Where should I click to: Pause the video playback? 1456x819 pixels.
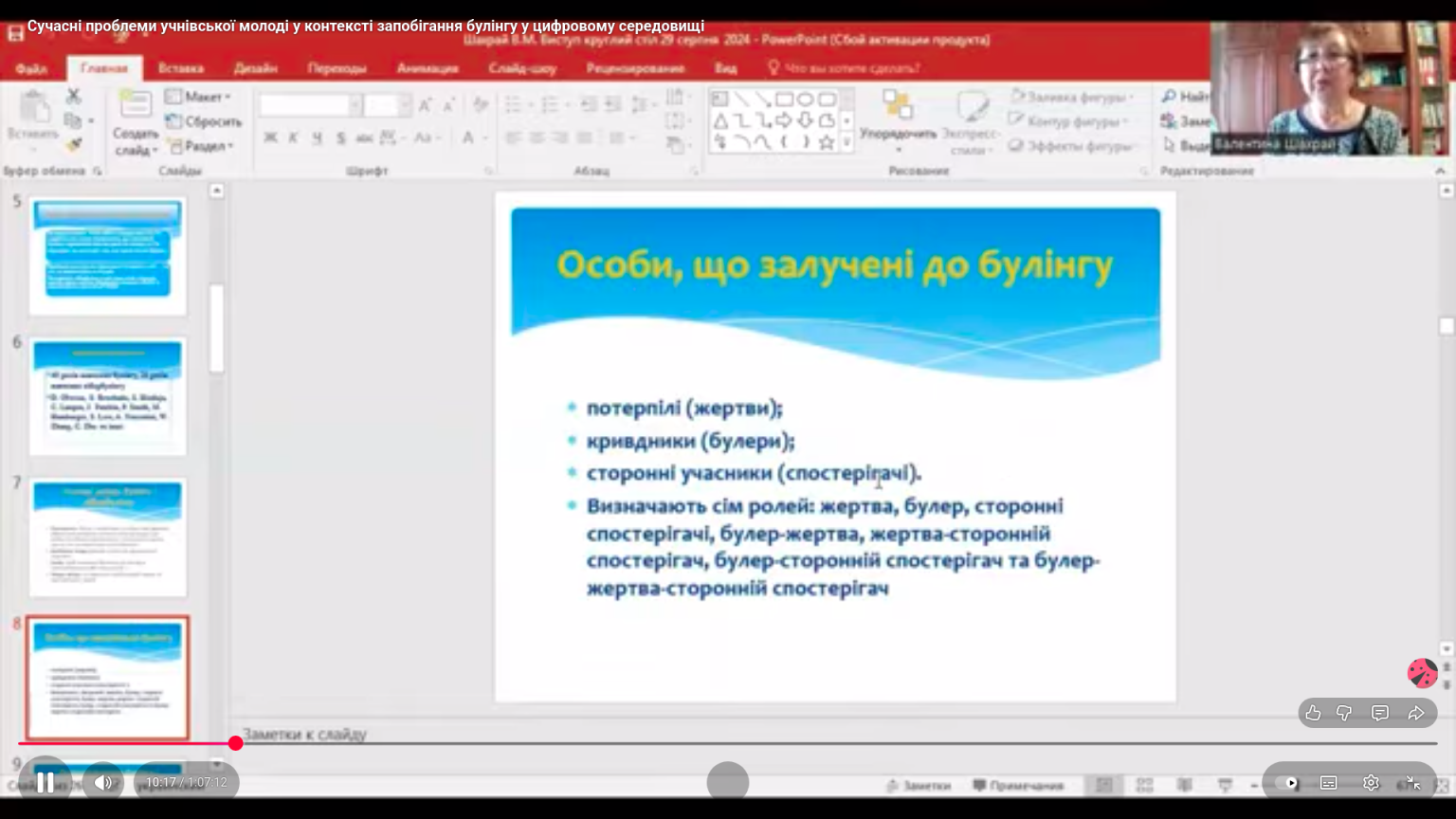(x=45, y=782)
